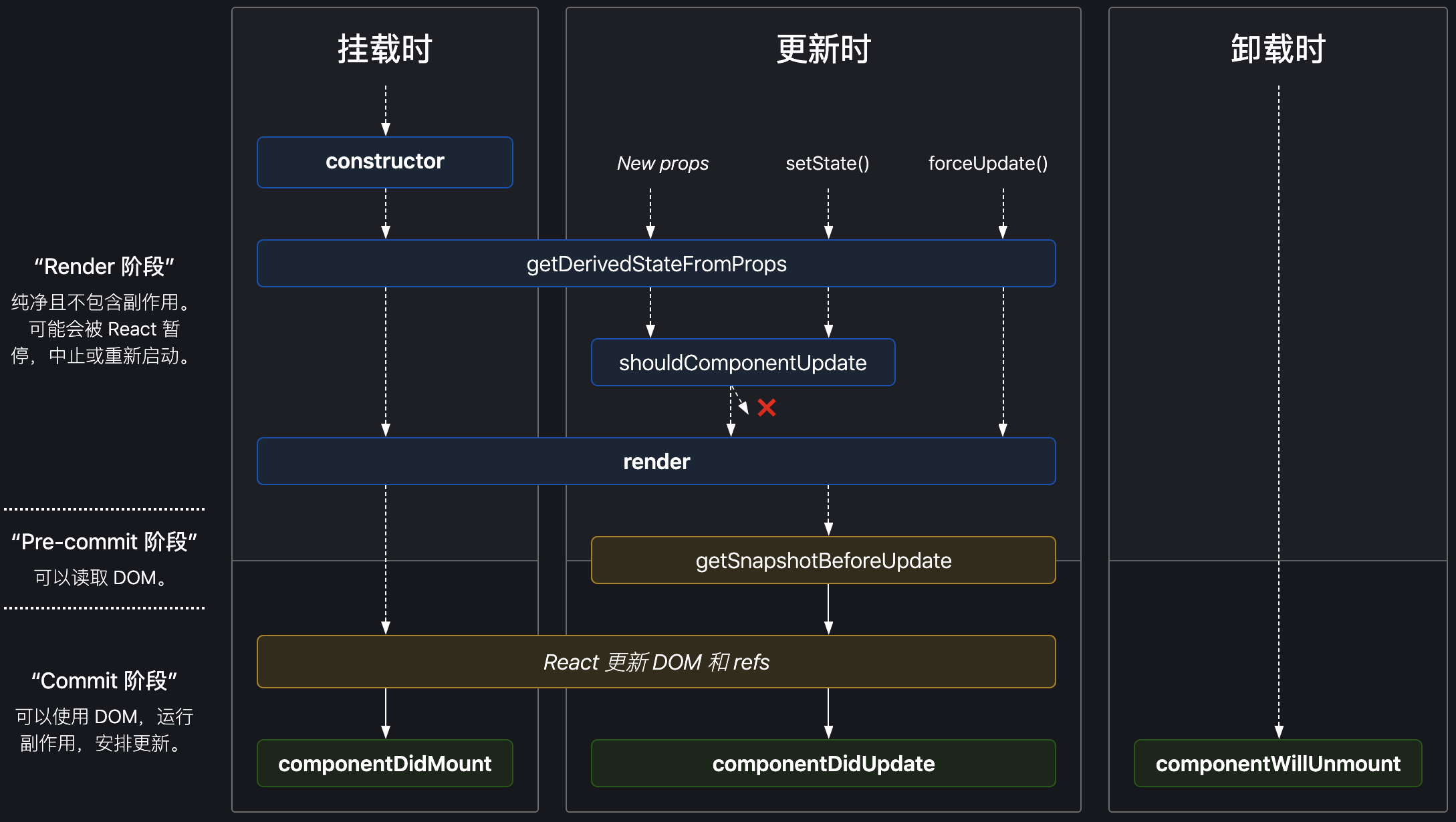Click the setState() trigger label
This screenshot has height=822, width=1456.
(x=827, y=163)
